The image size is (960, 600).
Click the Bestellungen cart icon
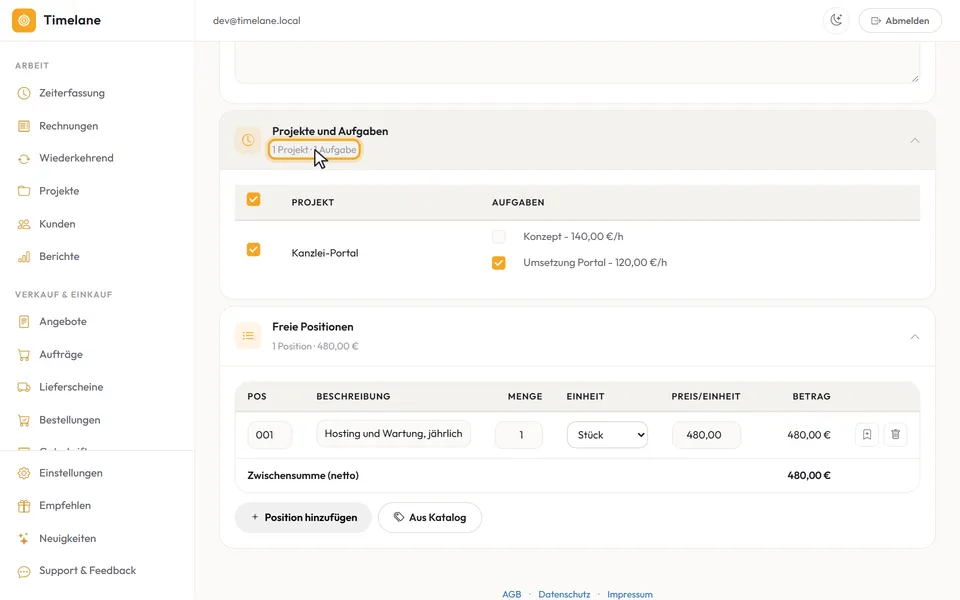point(24,420)
